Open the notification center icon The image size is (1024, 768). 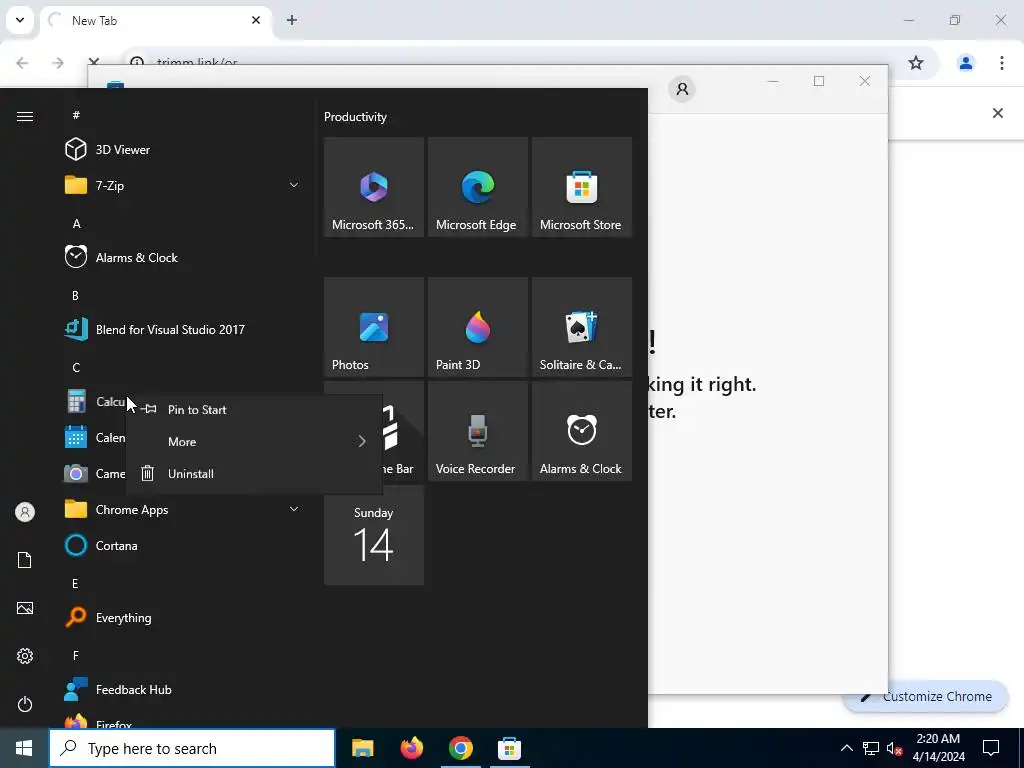pyautogui.click(x=991, y=748)
